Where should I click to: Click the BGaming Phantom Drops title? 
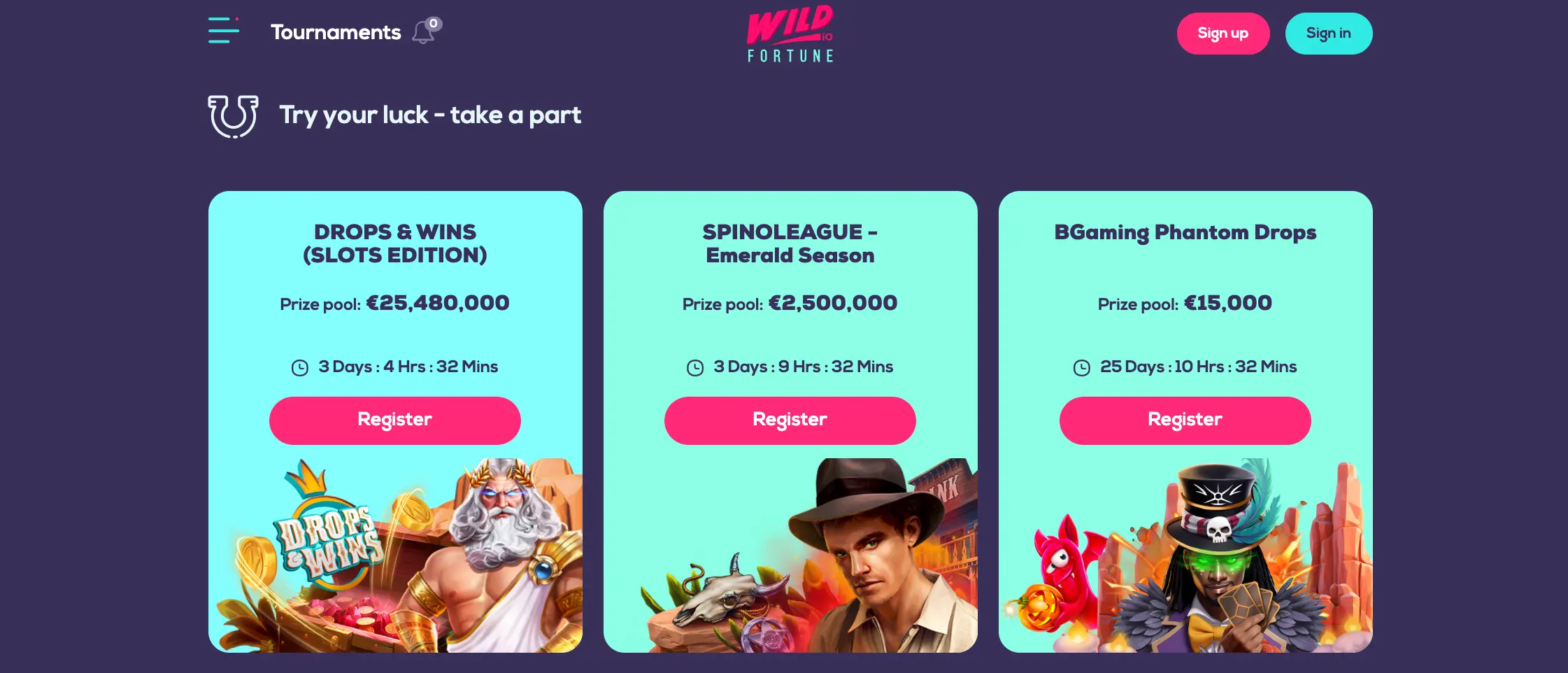click(1185, 232)
